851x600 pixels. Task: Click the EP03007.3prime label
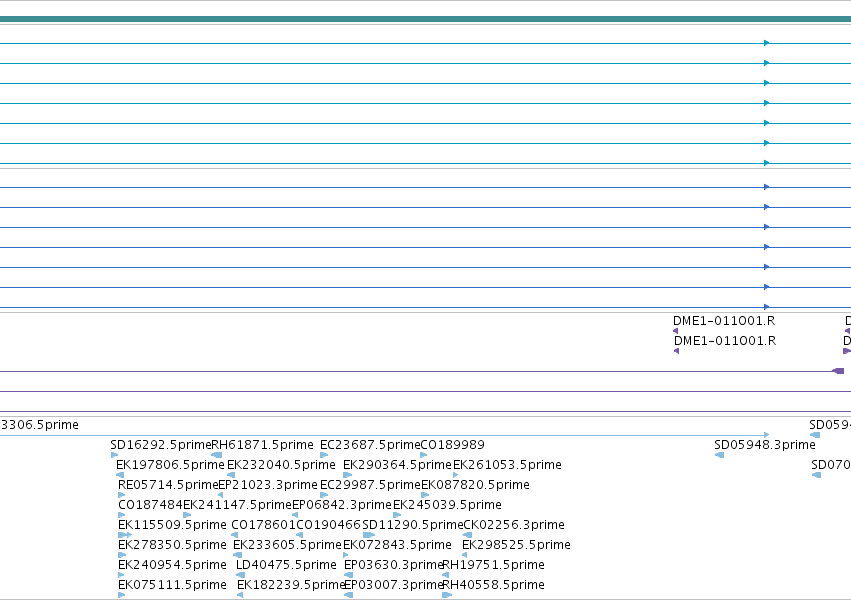[394, 585]
